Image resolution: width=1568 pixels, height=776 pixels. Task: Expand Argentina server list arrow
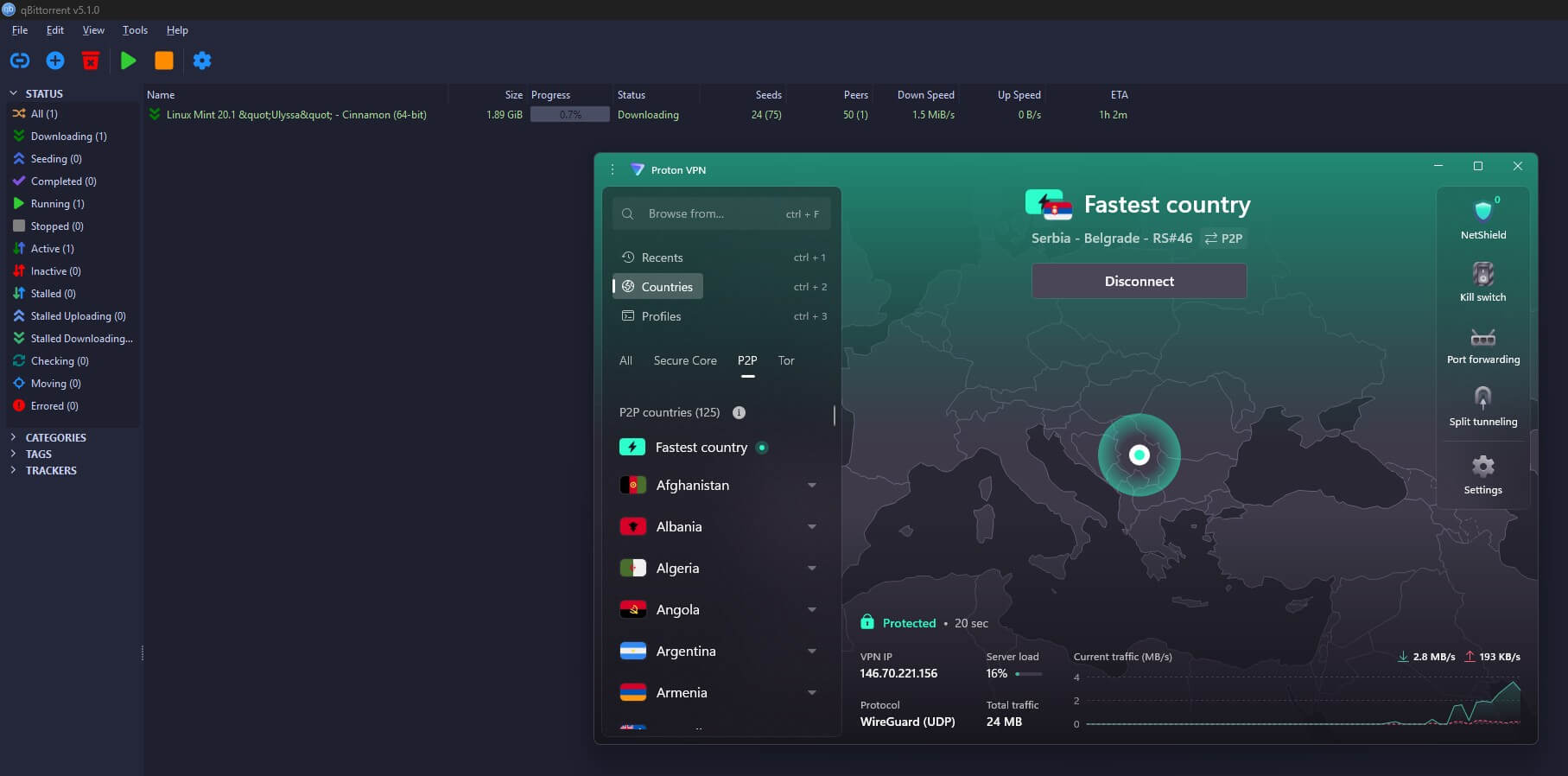click(x=812, y=652)
